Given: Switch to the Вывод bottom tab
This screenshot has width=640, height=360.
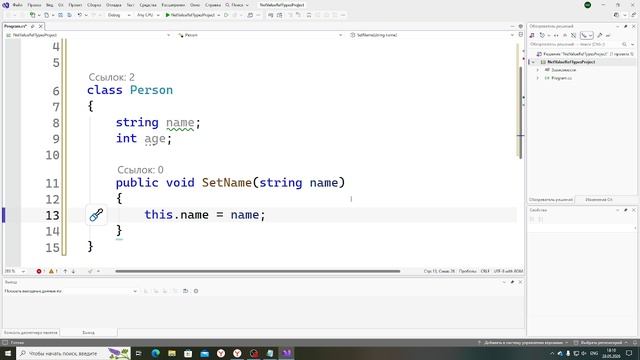Looking at the screenshot, I should 89,333.
